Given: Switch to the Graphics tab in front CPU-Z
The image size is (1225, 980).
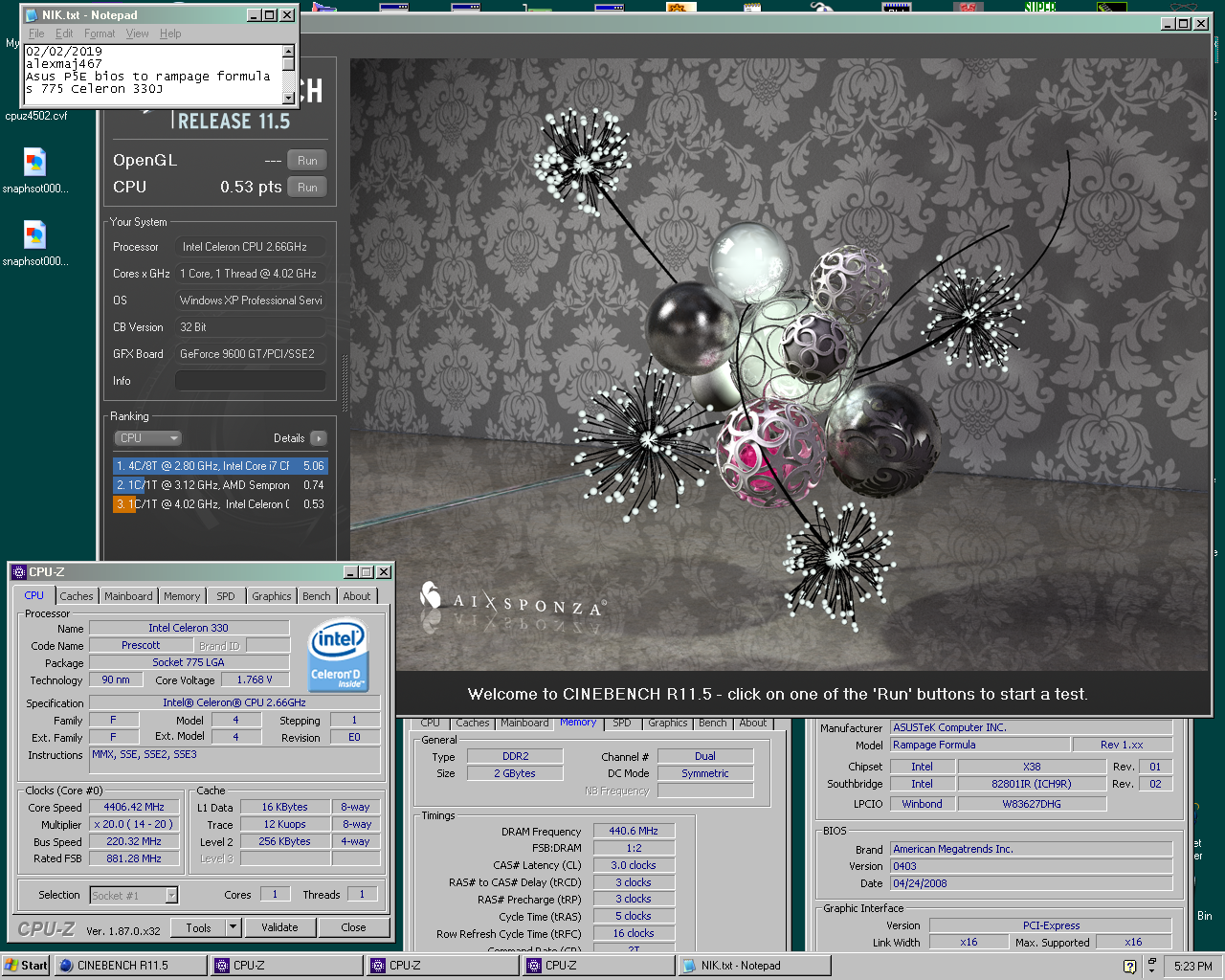Looking at the screenshot, I should coord(272,596).
